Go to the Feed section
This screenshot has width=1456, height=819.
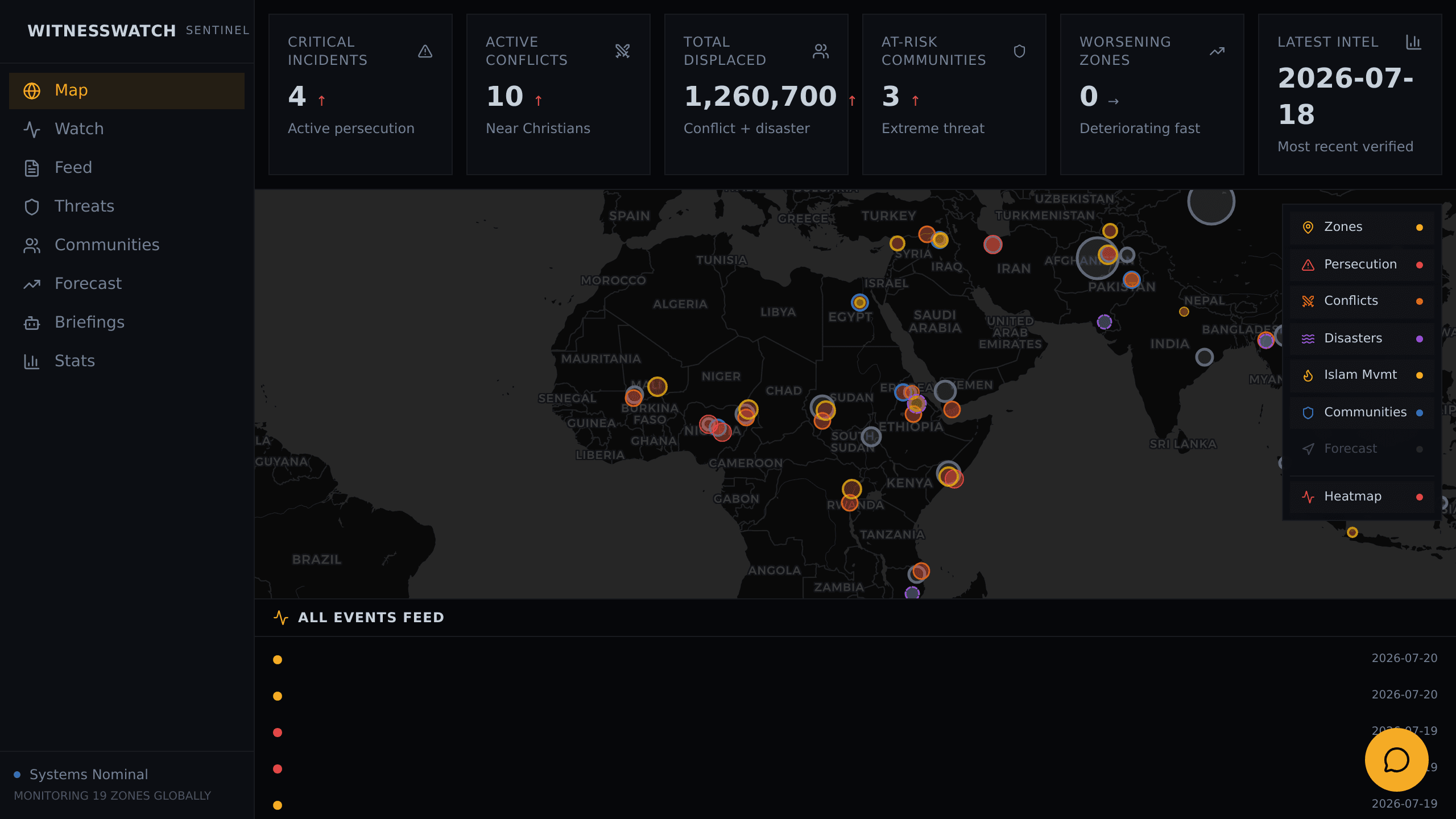126,168
